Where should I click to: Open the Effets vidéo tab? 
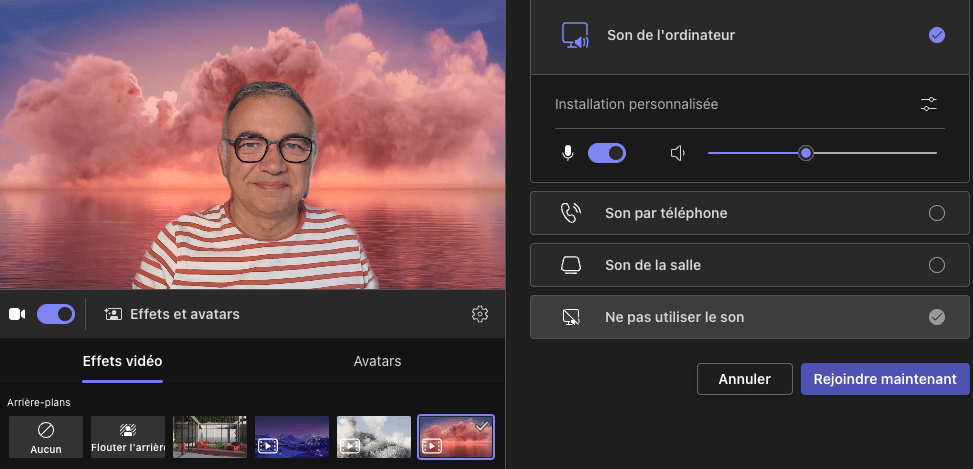pos(122,361)
